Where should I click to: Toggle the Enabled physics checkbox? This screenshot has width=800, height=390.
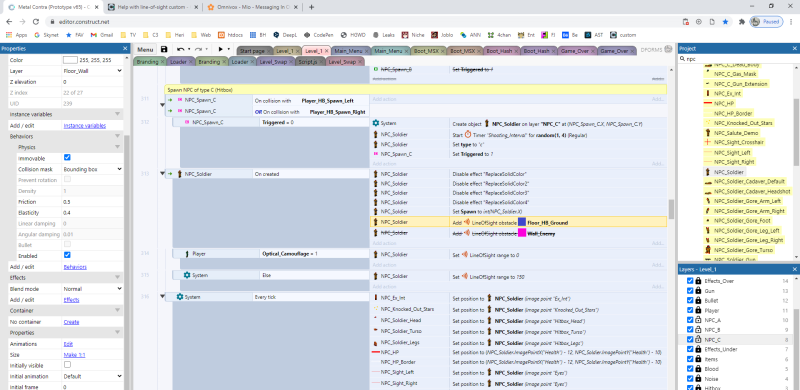click(67, 255)
